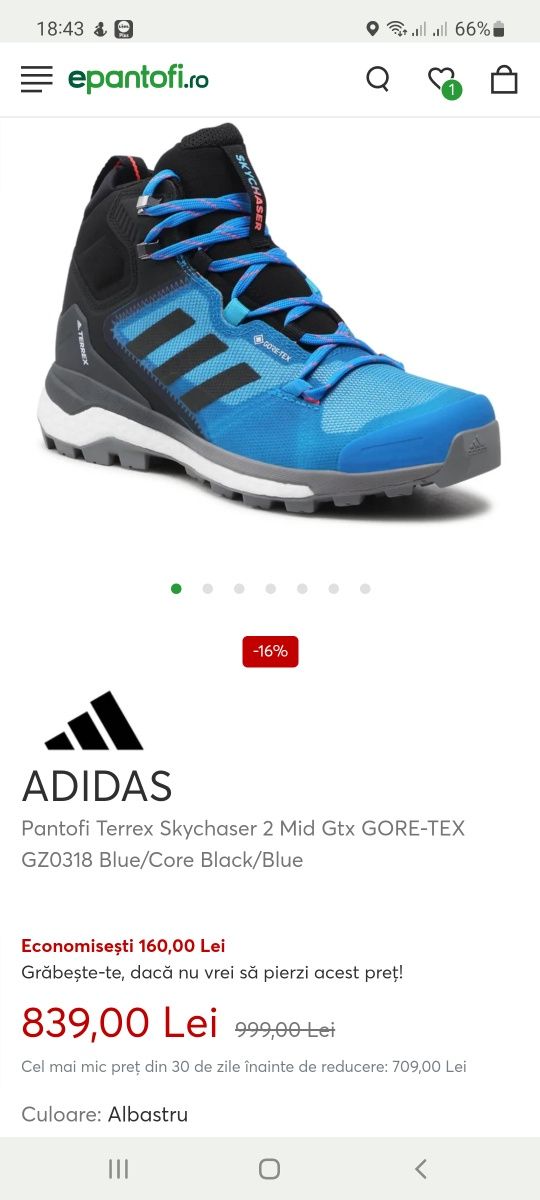
Task: Select the second image carousel dot
Action: pyautogui.click(x=208, y=589)
